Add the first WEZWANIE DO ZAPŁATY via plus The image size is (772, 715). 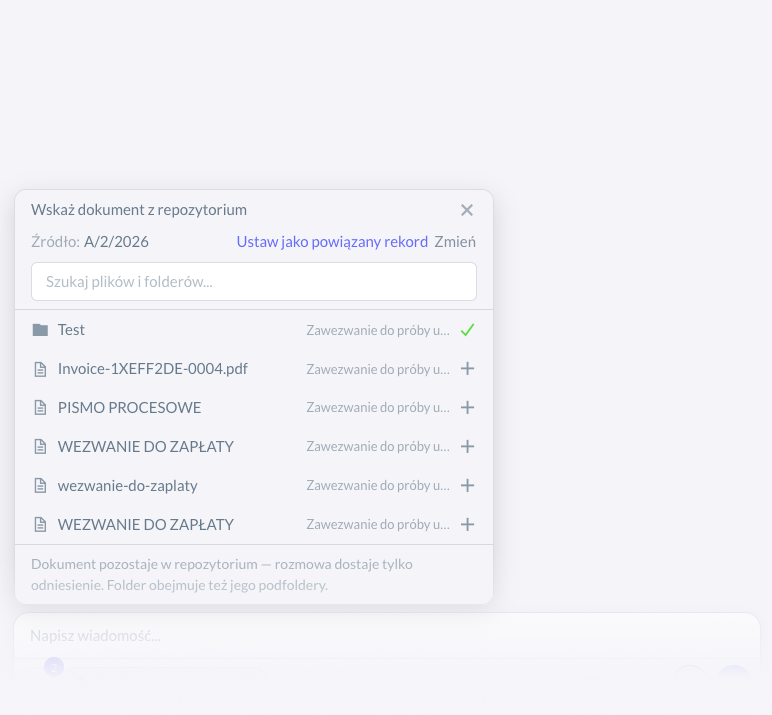pyautogui.click(x=467, y=447)
